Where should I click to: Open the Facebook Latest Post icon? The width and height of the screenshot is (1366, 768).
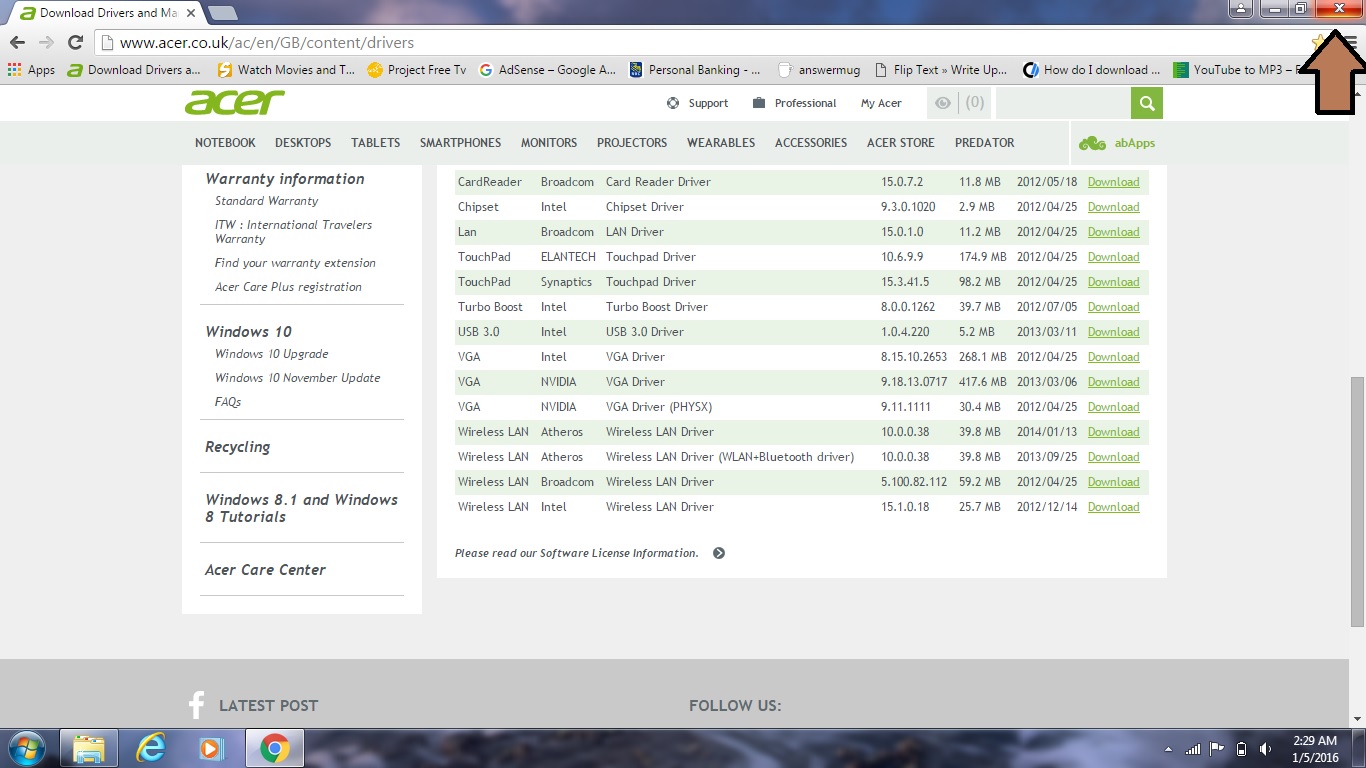pyautogui.click(x=196, y=705)
